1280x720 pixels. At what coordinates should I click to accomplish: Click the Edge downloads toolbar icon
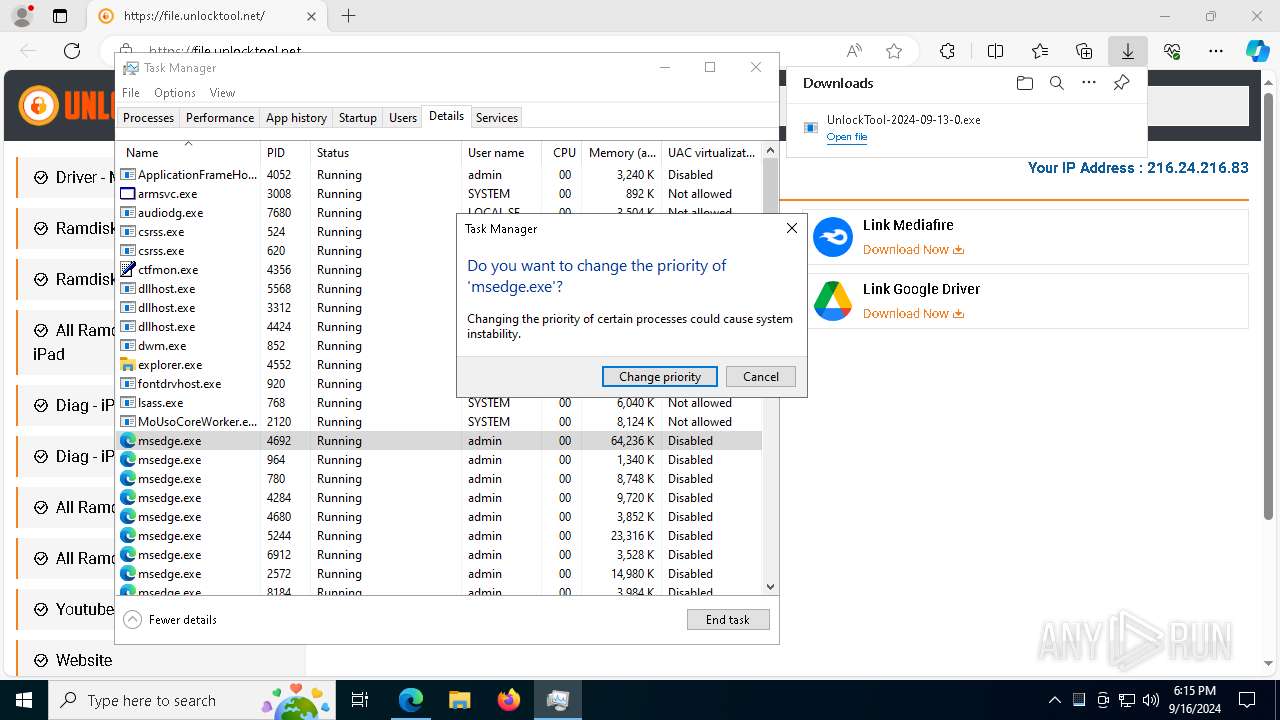click(x=1127, y=51)
